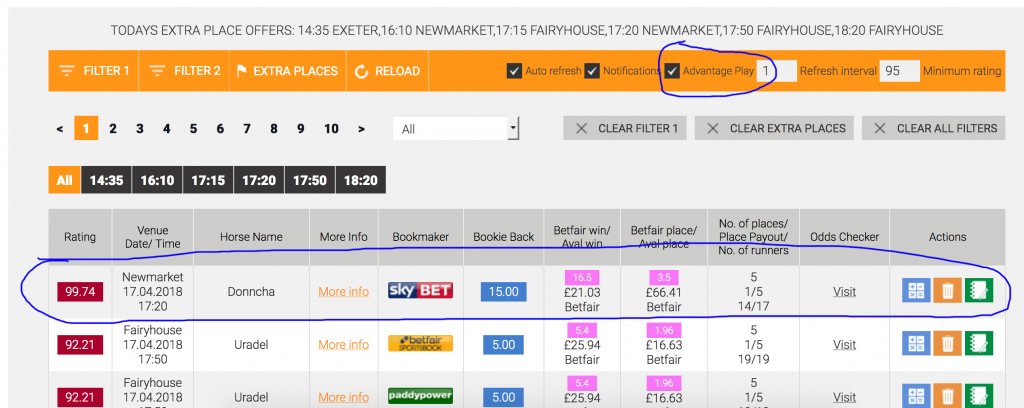Select page 1 in pagination
1024x408 pixels.
(86, 129)
